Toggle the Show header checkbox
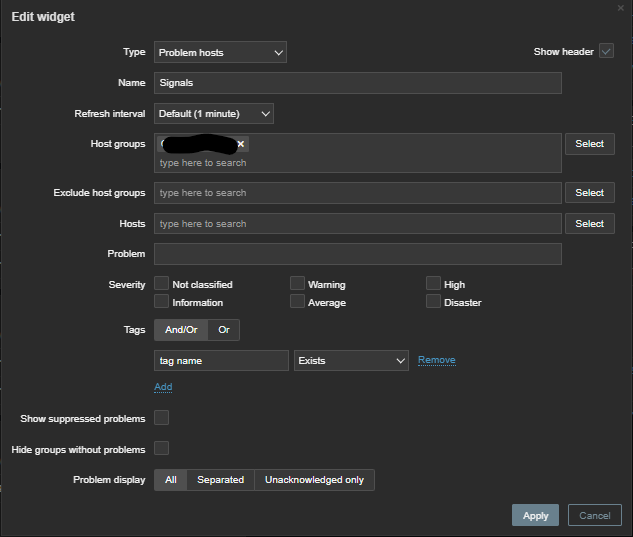This screenshot has width=633, height=537. [606, 52]
